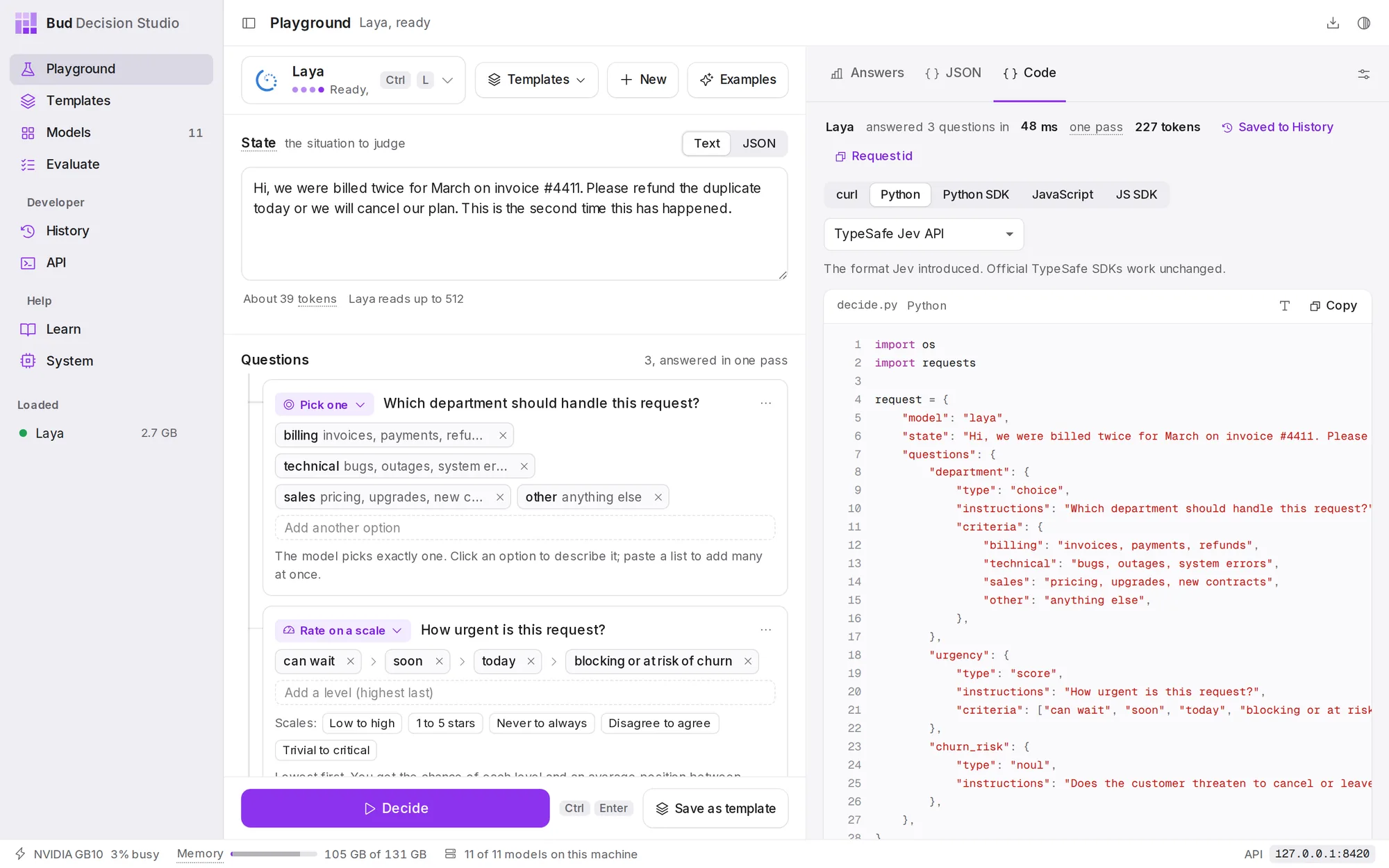Screen dimensions: 1389x868
Task: Open Evaluate in the sidebar
Action: (111, 165)
